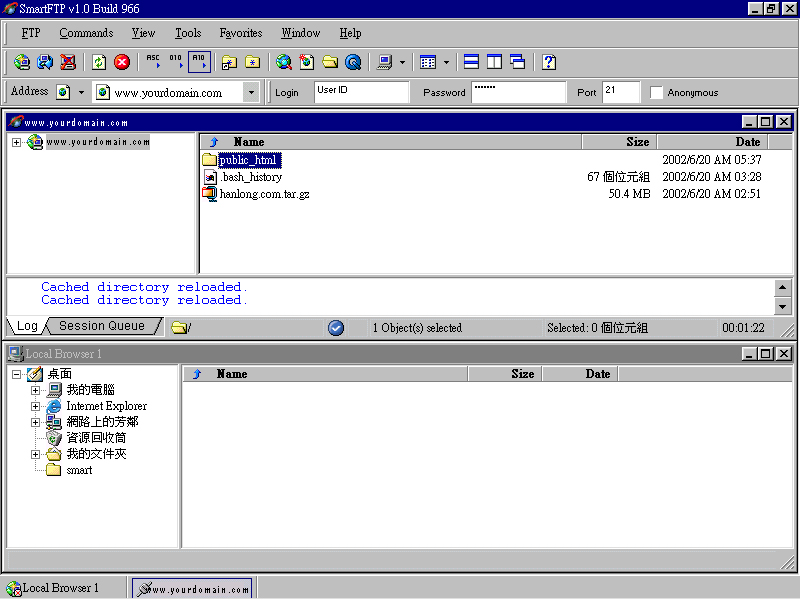Go up a directory in the remote pane

[214, 142]
